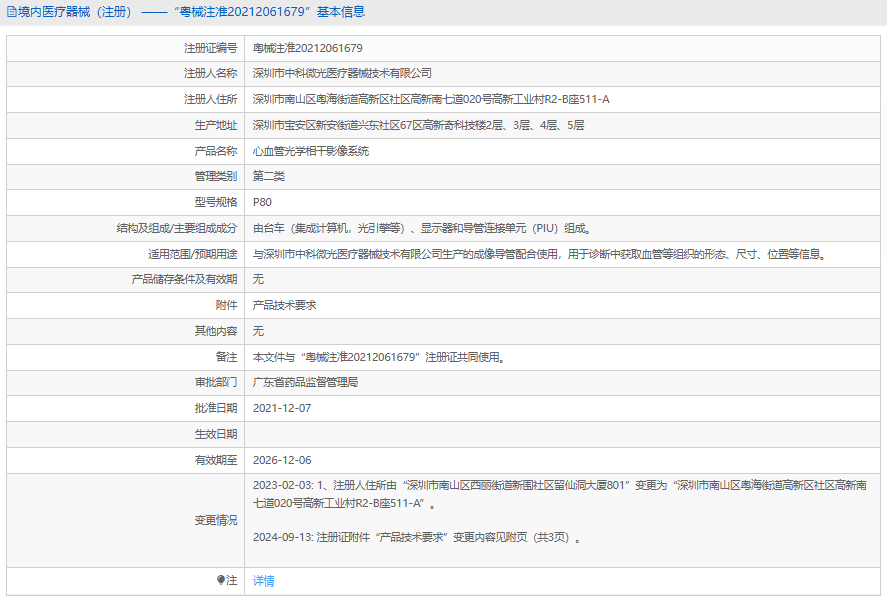Select management class value 第二类
The height and width of the screenshot is (603, 887).
tap(269, 176)
